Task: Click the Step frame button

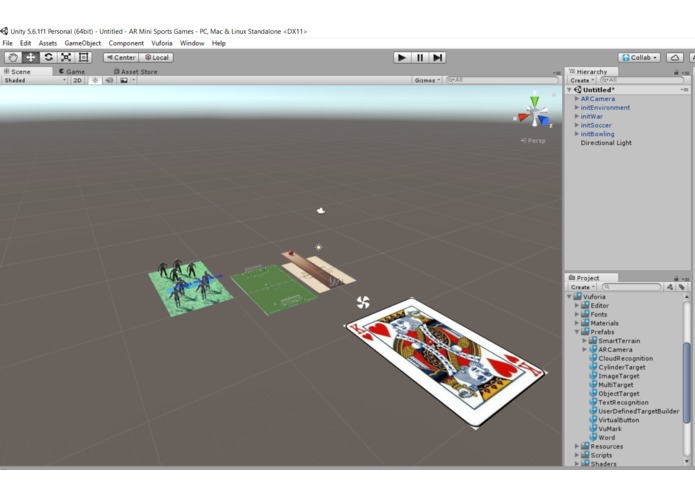Action: [x=437, y=58]
